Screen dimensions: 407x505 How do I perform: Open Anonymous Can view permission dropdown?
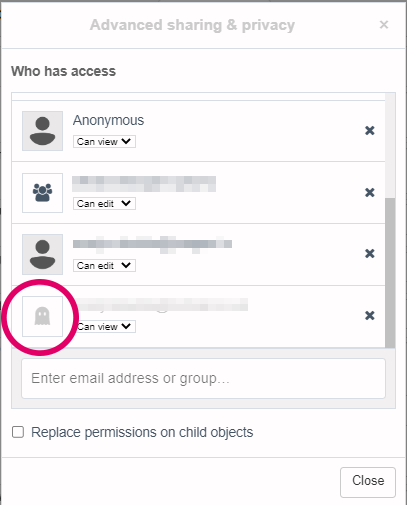tap(104, 142)
